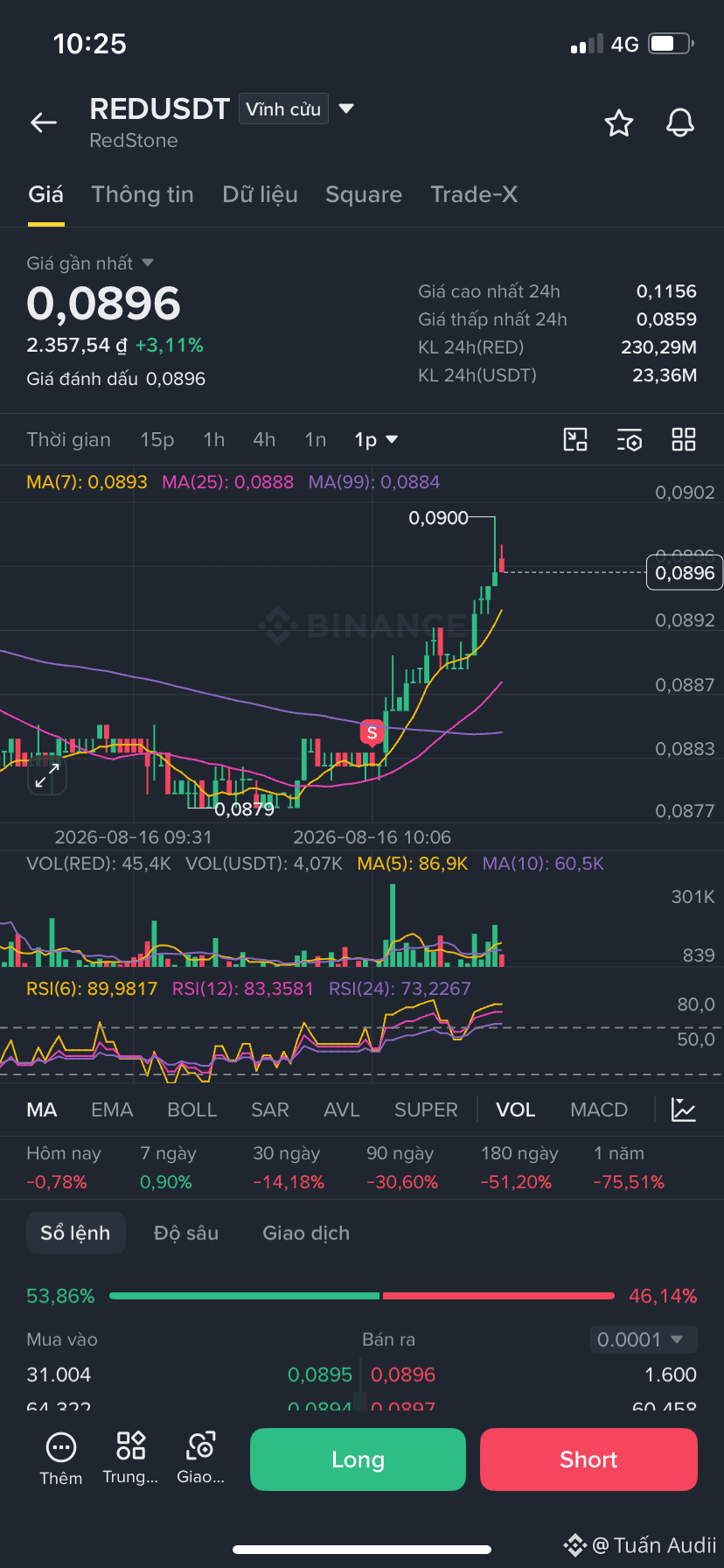
Task: Switch to Thông tin tab
Action: coord(143,194)
